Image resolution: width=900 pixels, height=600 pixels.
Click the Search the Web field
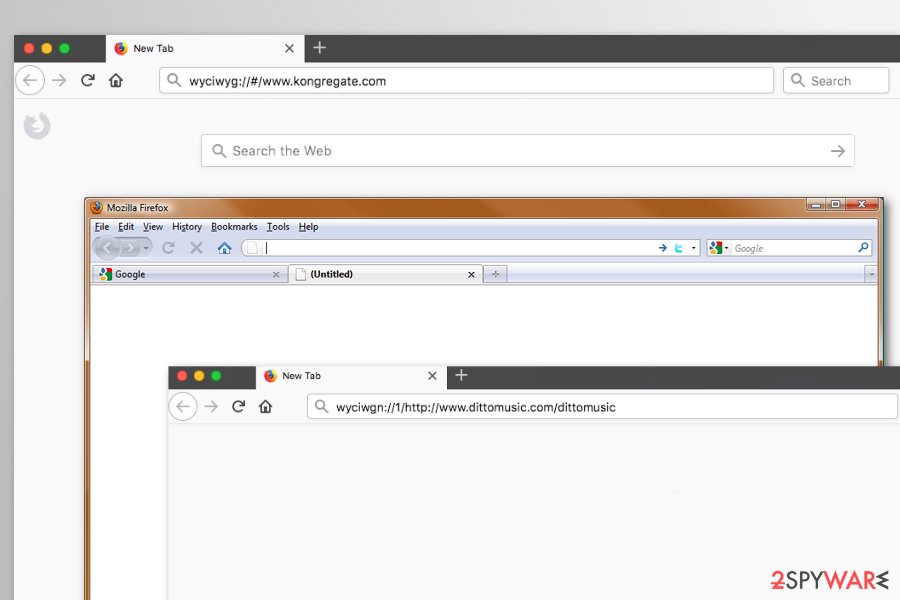(527, 151)
